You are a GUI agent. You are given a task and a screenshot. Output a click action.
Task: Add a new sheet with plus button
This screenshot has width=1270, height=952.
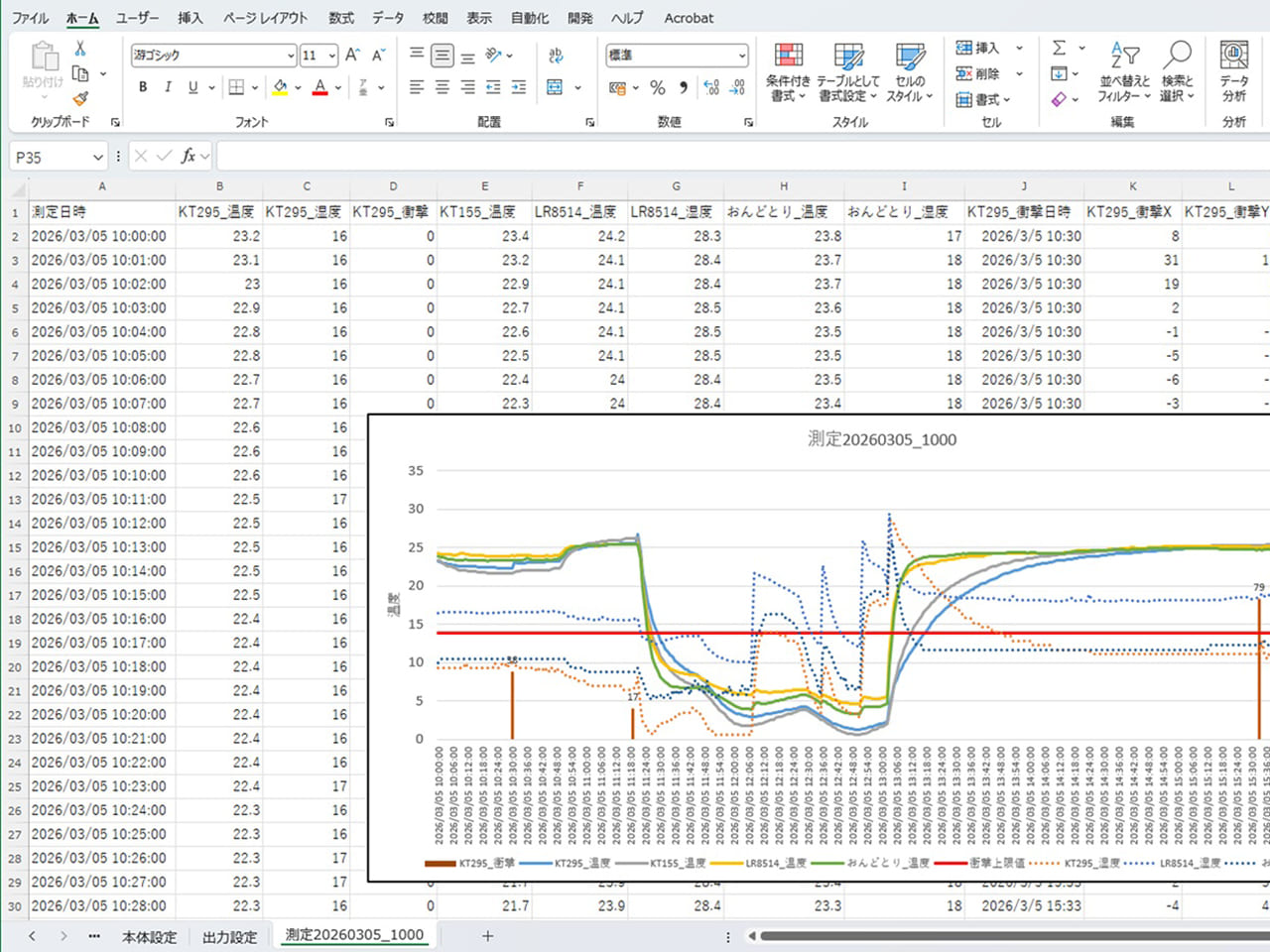[487, 936]
